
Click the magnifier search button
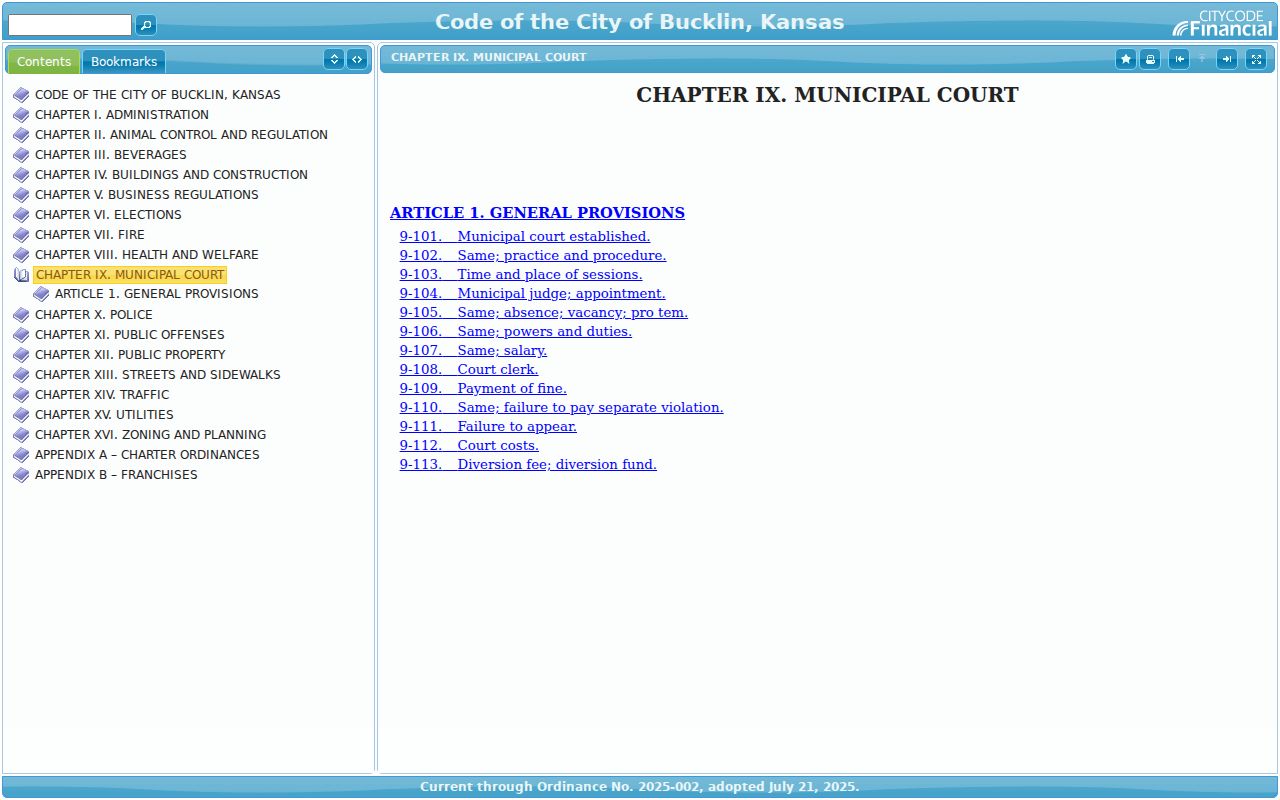click(x=146, y=25)
